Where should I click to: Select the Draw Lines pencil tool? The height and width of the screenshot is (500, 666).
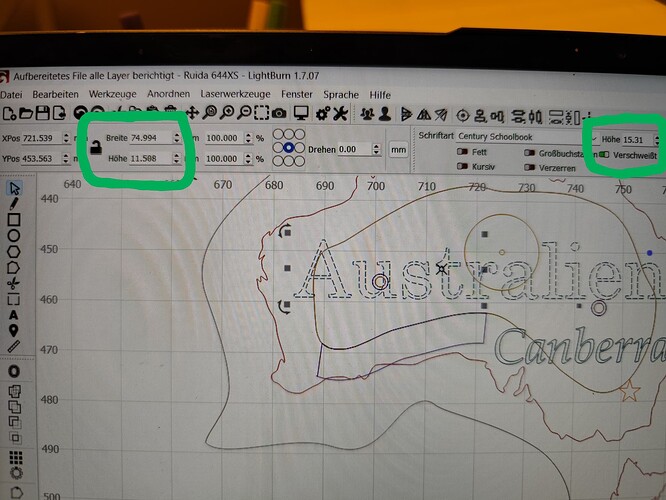pos(14,204)
